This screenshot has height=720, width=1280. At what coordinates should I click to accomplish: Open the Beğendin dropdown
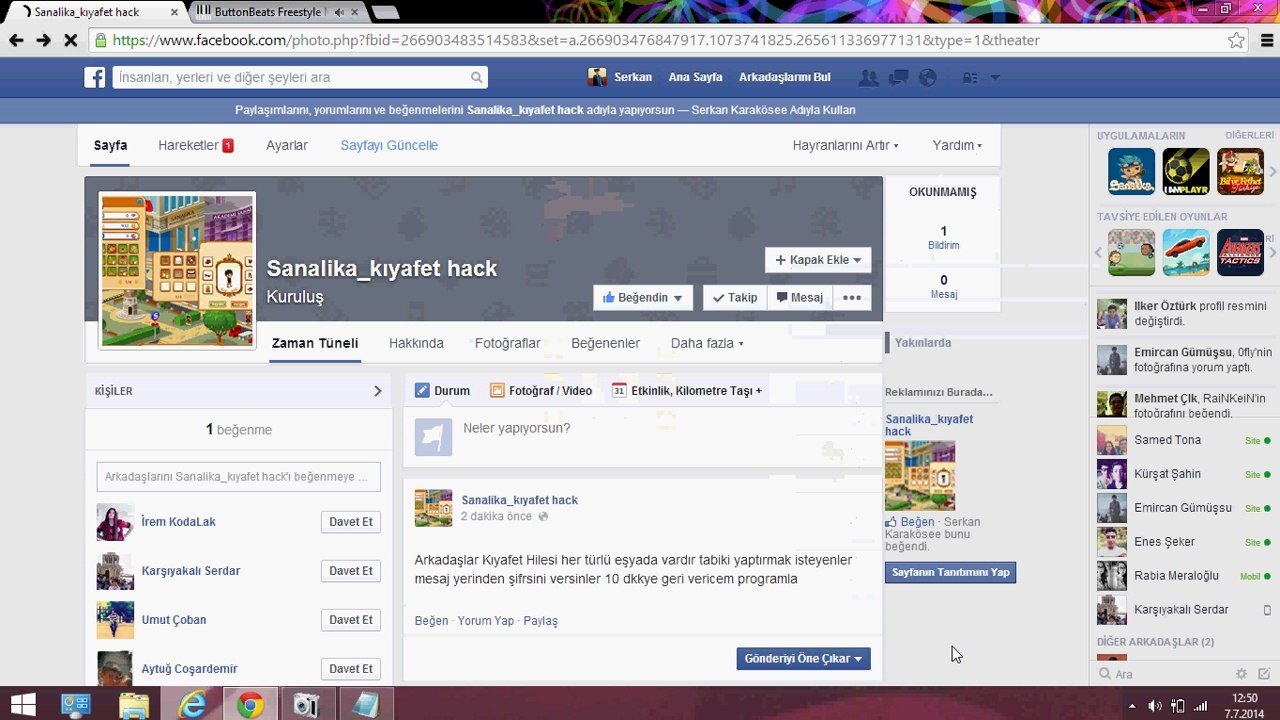coord(643,297)
